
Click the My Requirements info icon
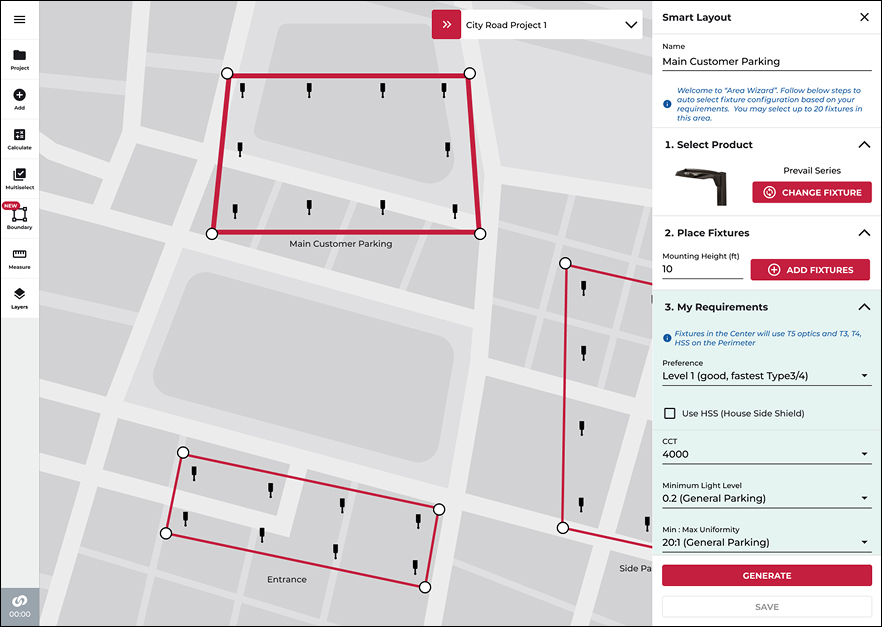coord(667,338)
